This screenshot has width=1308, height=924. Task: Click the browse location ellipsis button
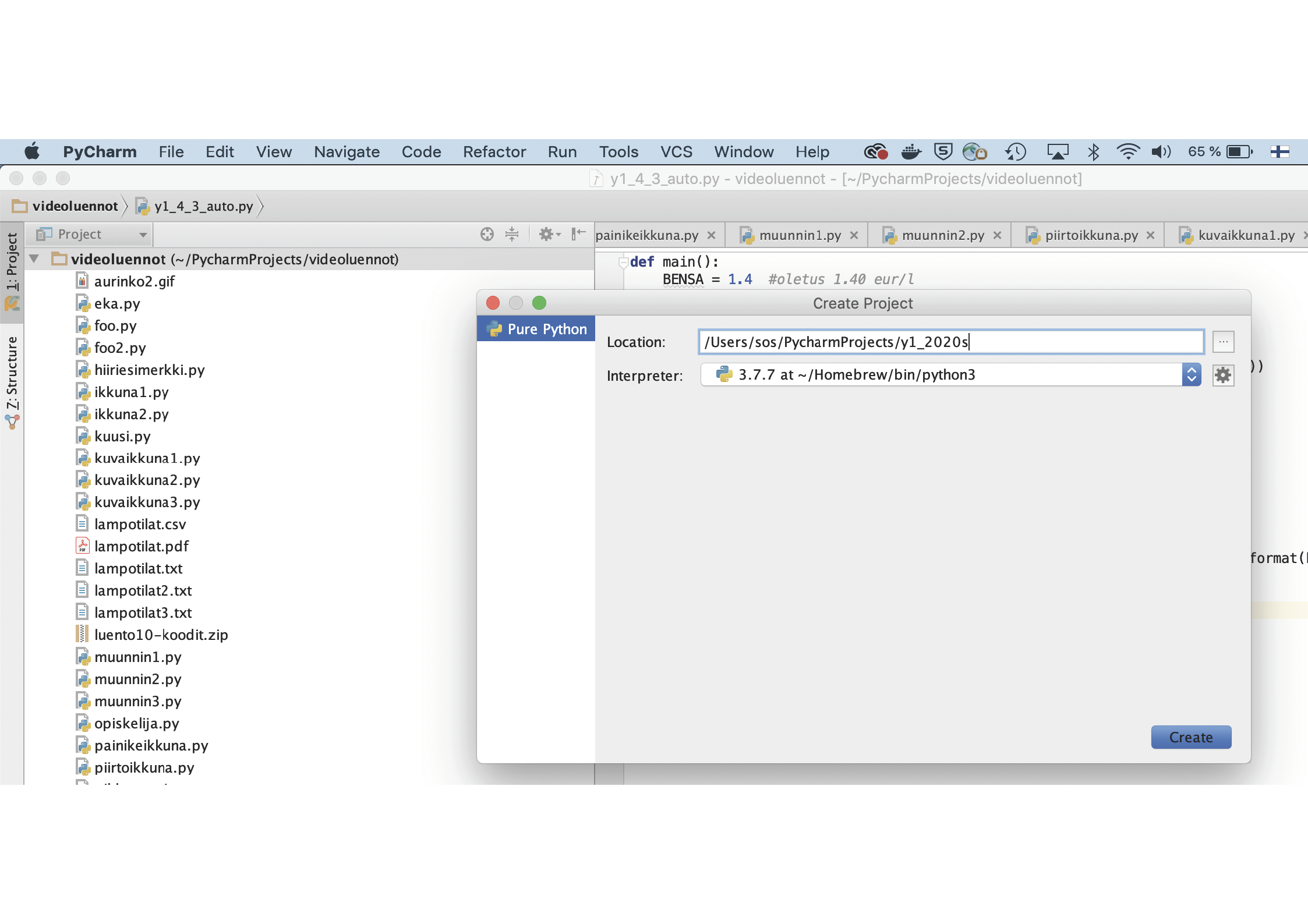pyautogui.click(x=1223, y=342)
